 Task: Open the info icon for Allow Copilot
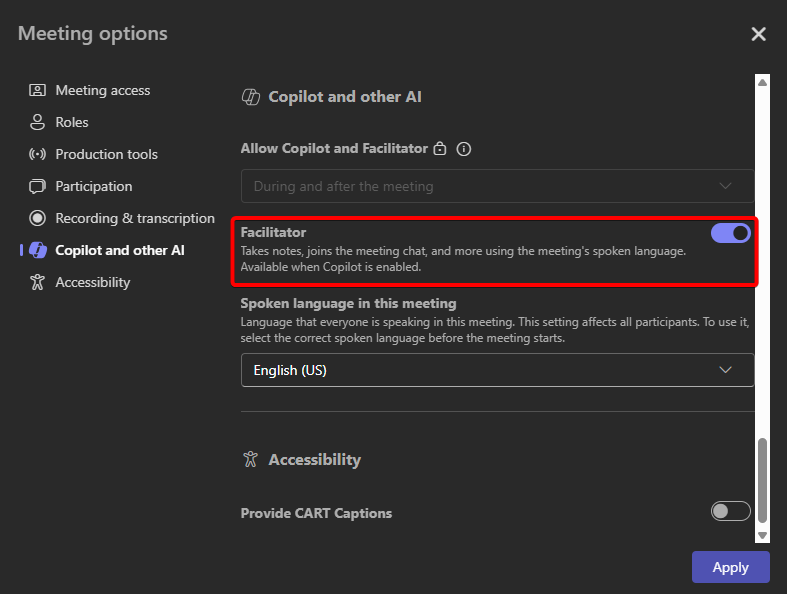464,149
